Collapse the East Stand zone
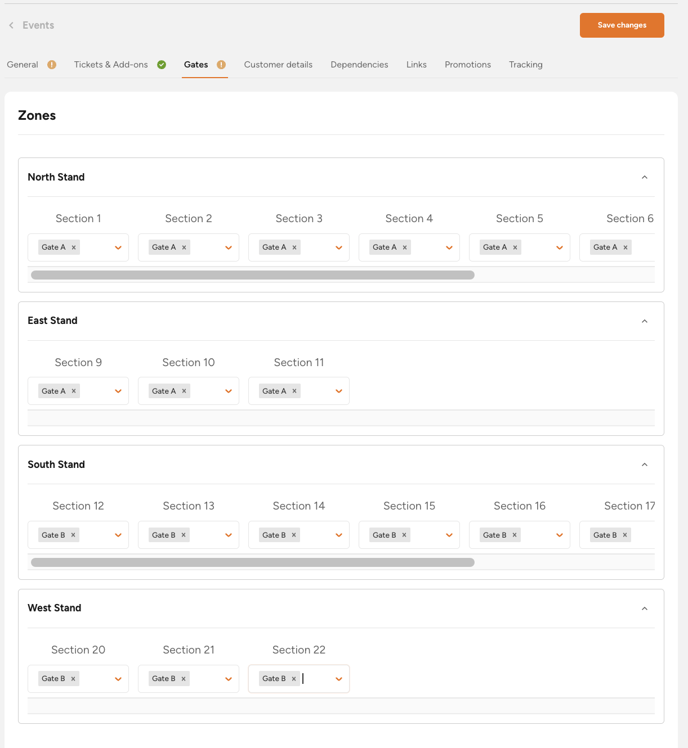688x748 pixels. [644, 322]
